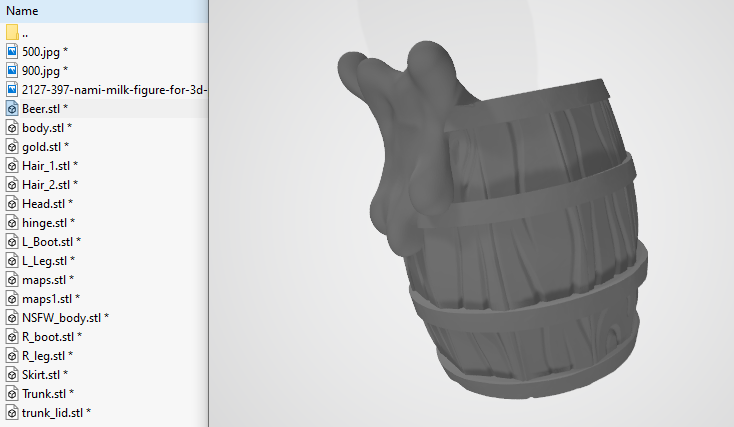Click the maps.stl model icon
Image resolution: width=734 pixels, height=427 pixels.
coord(12,280)
